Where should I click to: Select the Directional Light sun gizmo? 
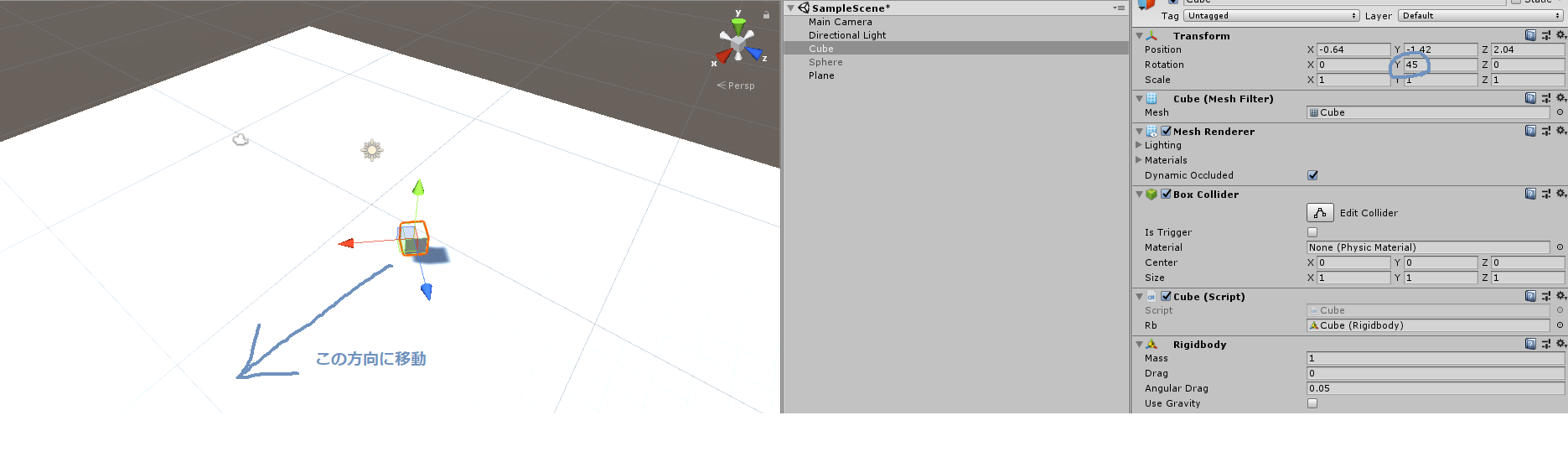[372, 150]
